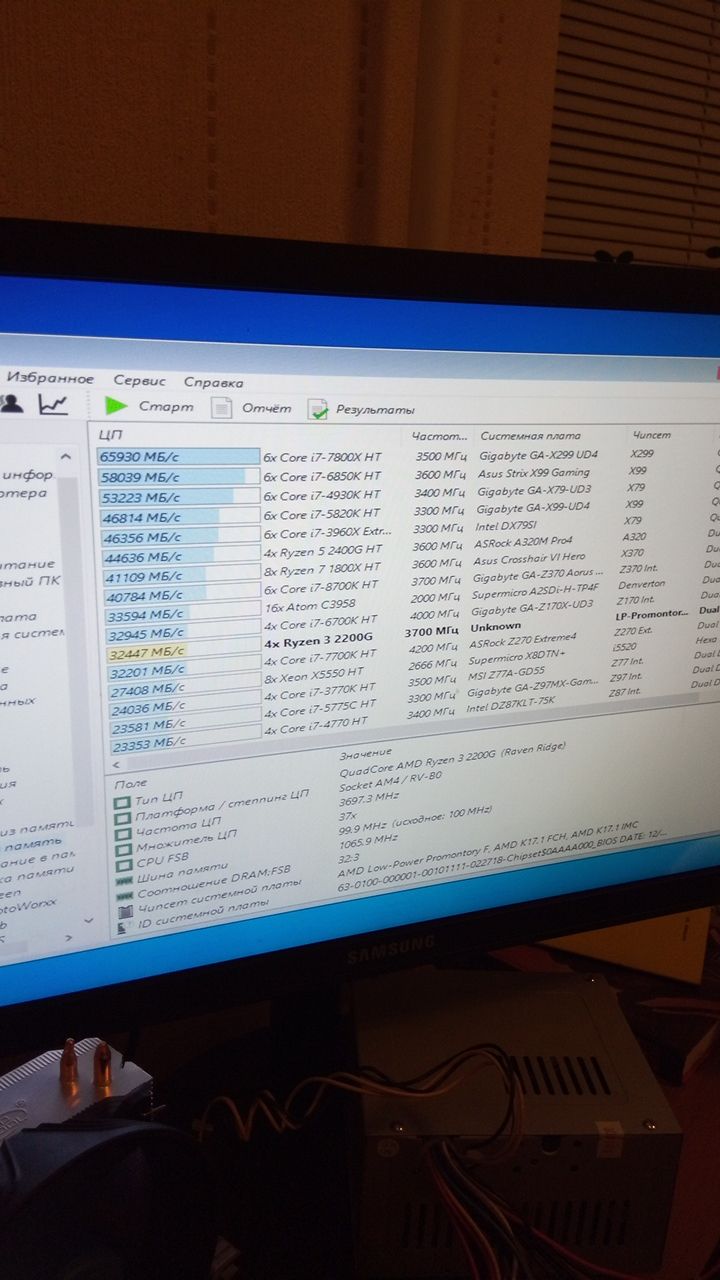Select the 46814 МБ/с score

pyautogui.click(x=141, y=518)
